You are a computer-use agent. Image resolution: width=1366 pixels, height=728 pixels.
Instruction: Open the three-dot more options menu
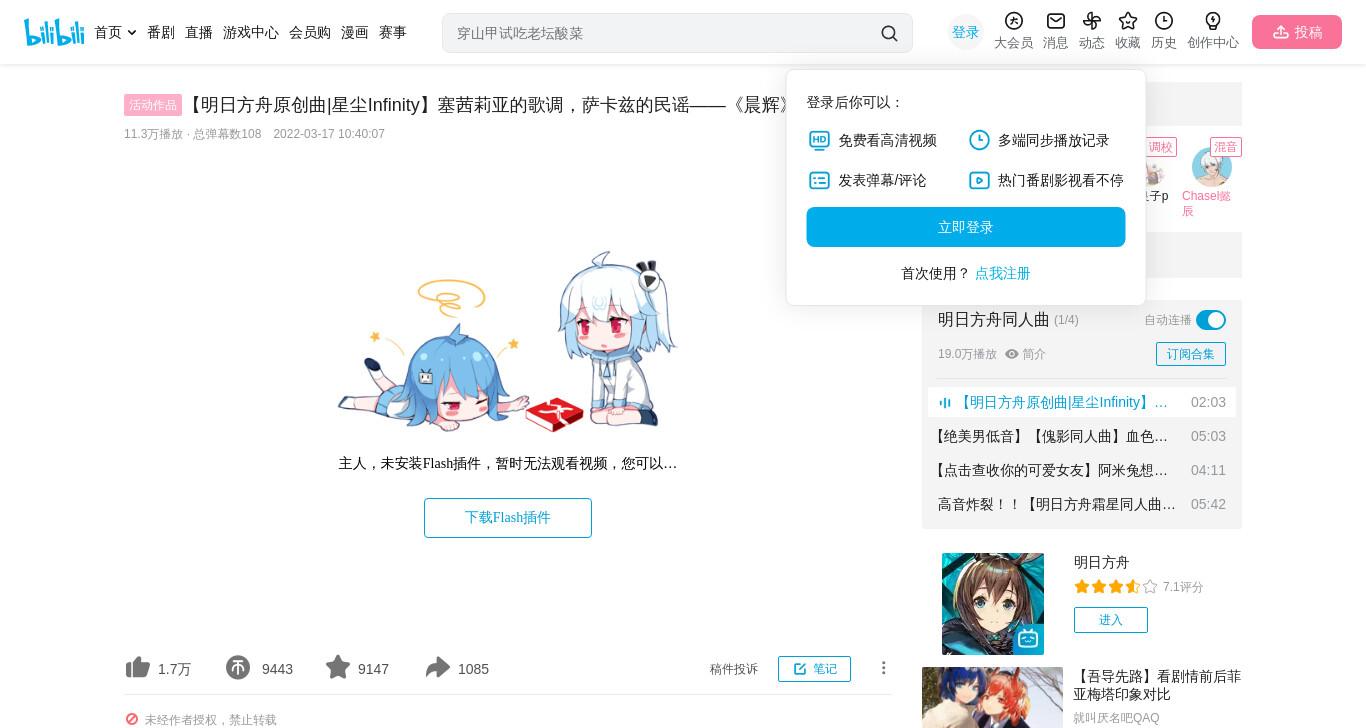(x=883, y=668)
